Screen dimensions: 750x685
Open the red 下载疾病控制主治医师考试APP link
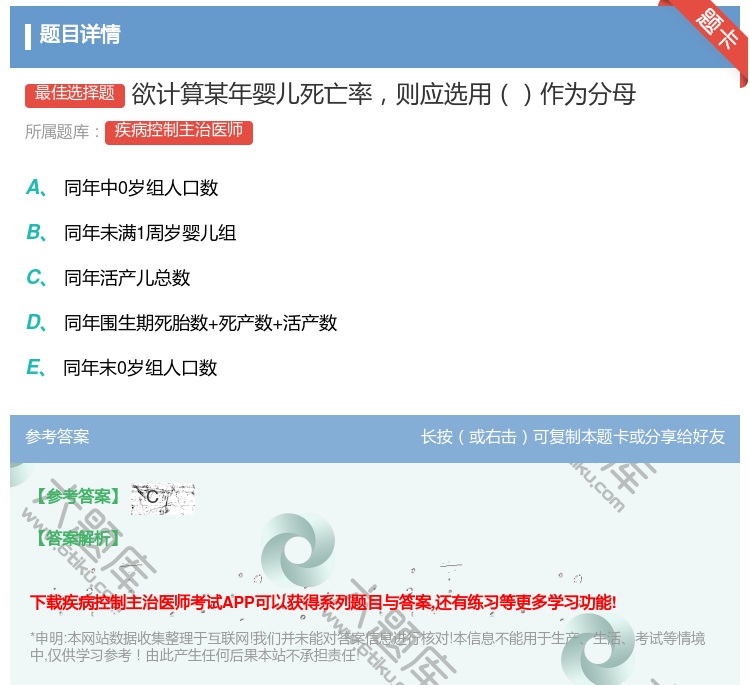(x=323, y=602)
